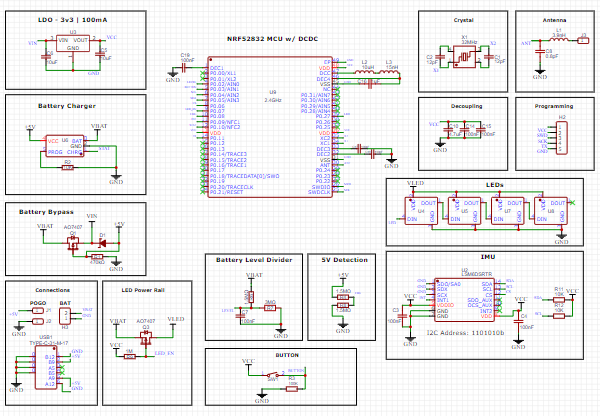This screenshot has width=600, height=416.
Task: Click the 470kΩ resistor in Battery Bypass
Action: click(97, 257)
